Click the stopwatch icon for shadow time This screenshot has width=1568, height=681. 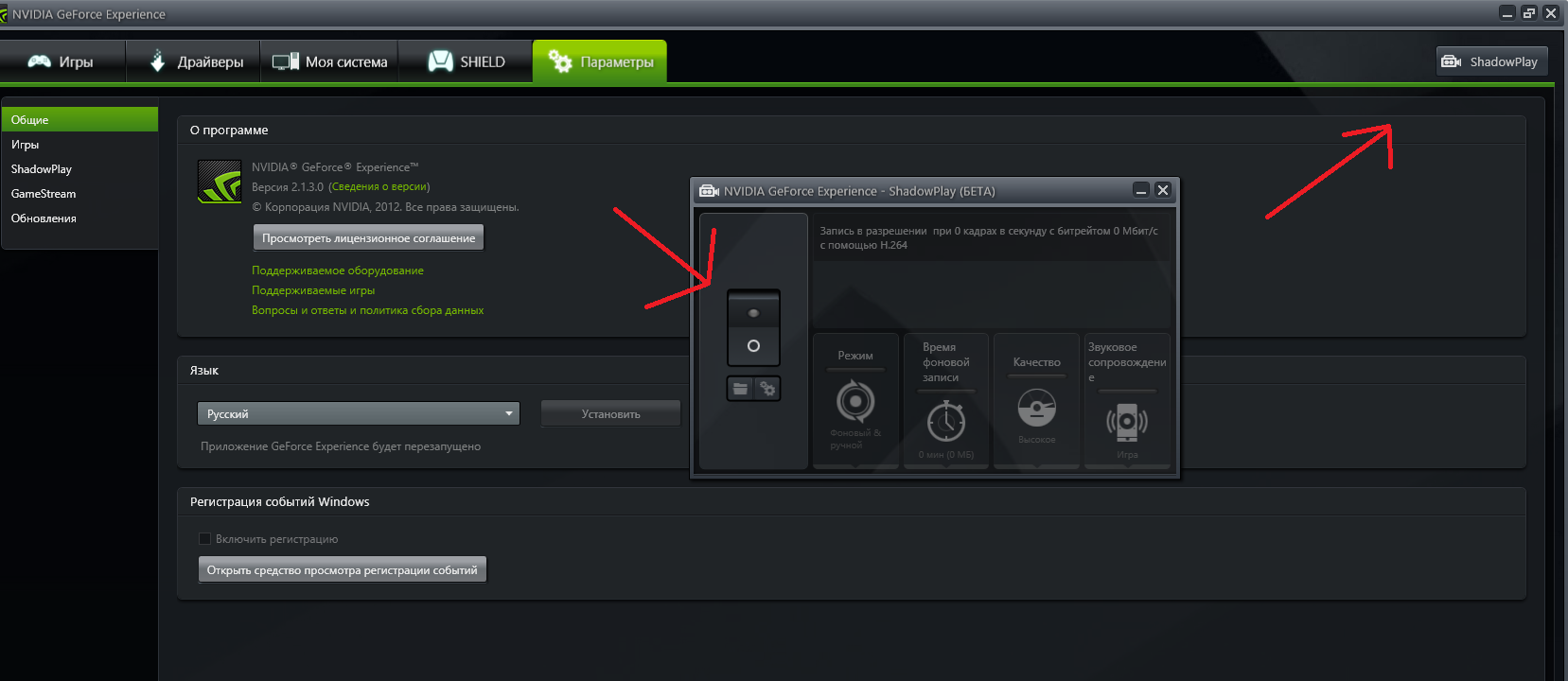click(x=946, y=421)
